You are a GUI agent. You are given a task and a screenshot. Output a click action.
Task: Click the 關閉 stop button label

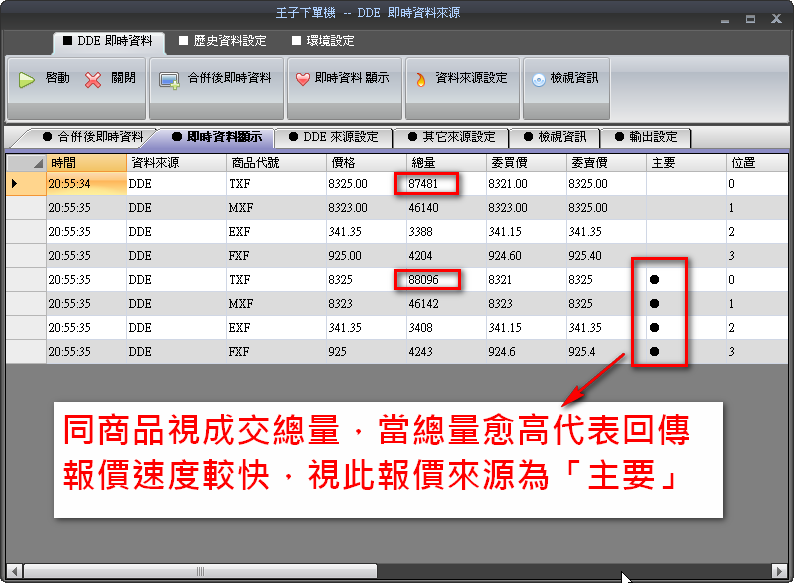(123, 78)
